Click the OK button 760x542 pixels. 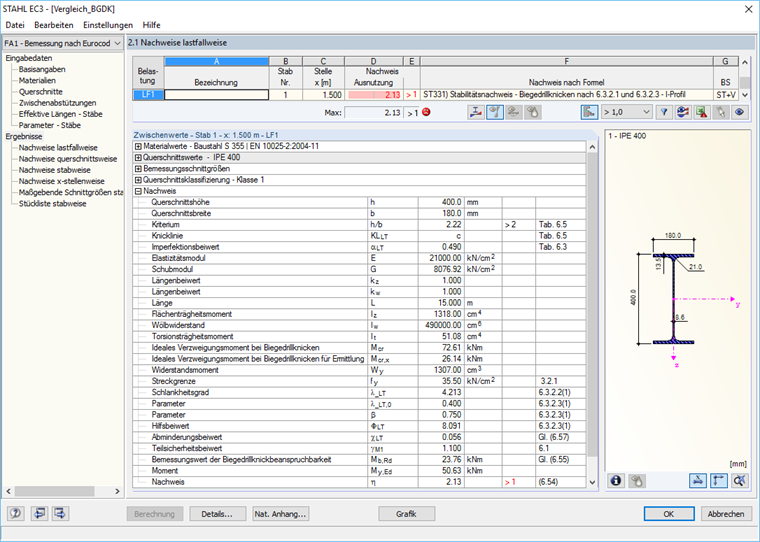coord(669,514)
